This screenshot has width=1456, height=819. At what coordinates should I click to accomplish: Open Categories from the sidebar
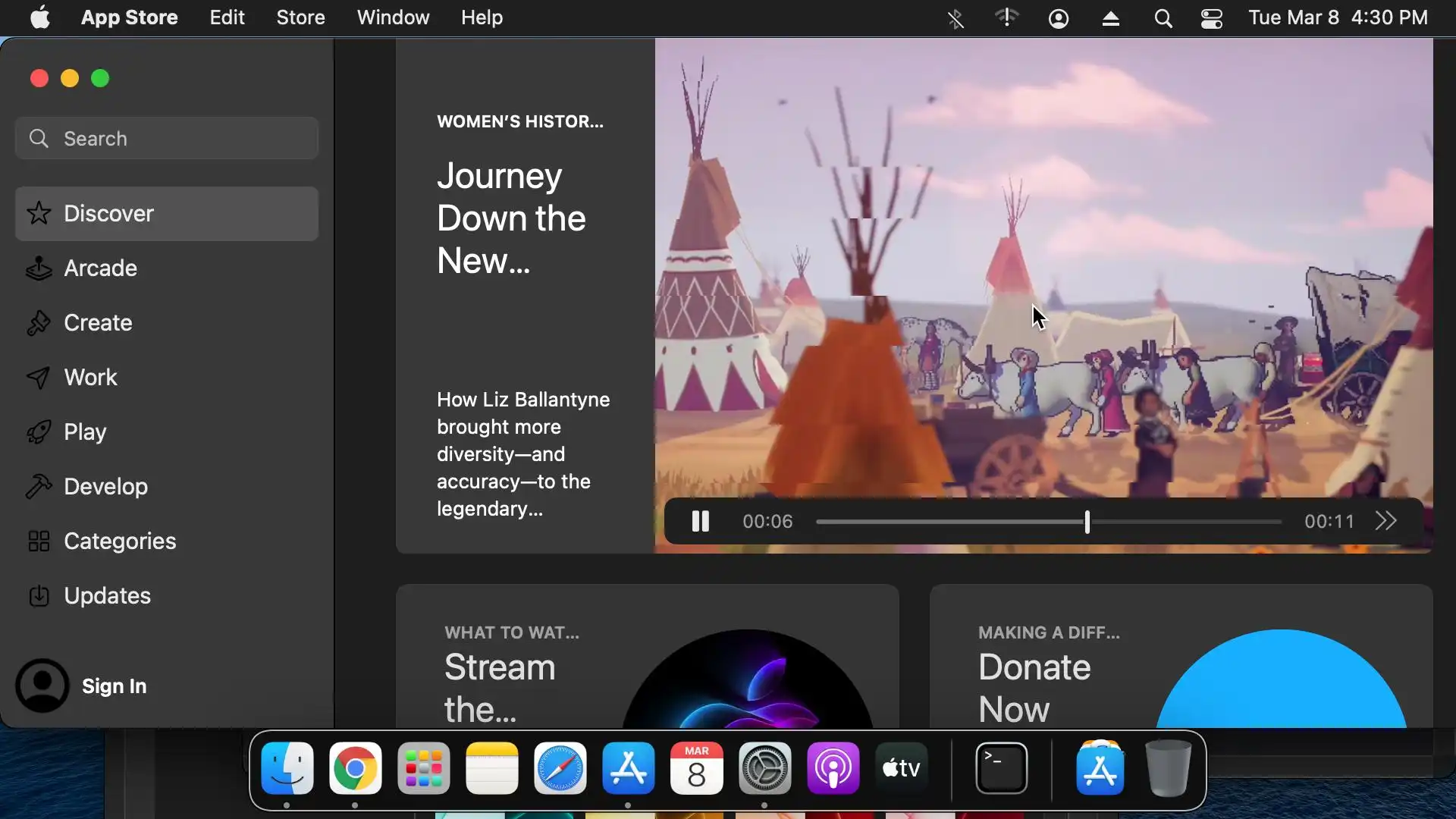pos(119,541)
